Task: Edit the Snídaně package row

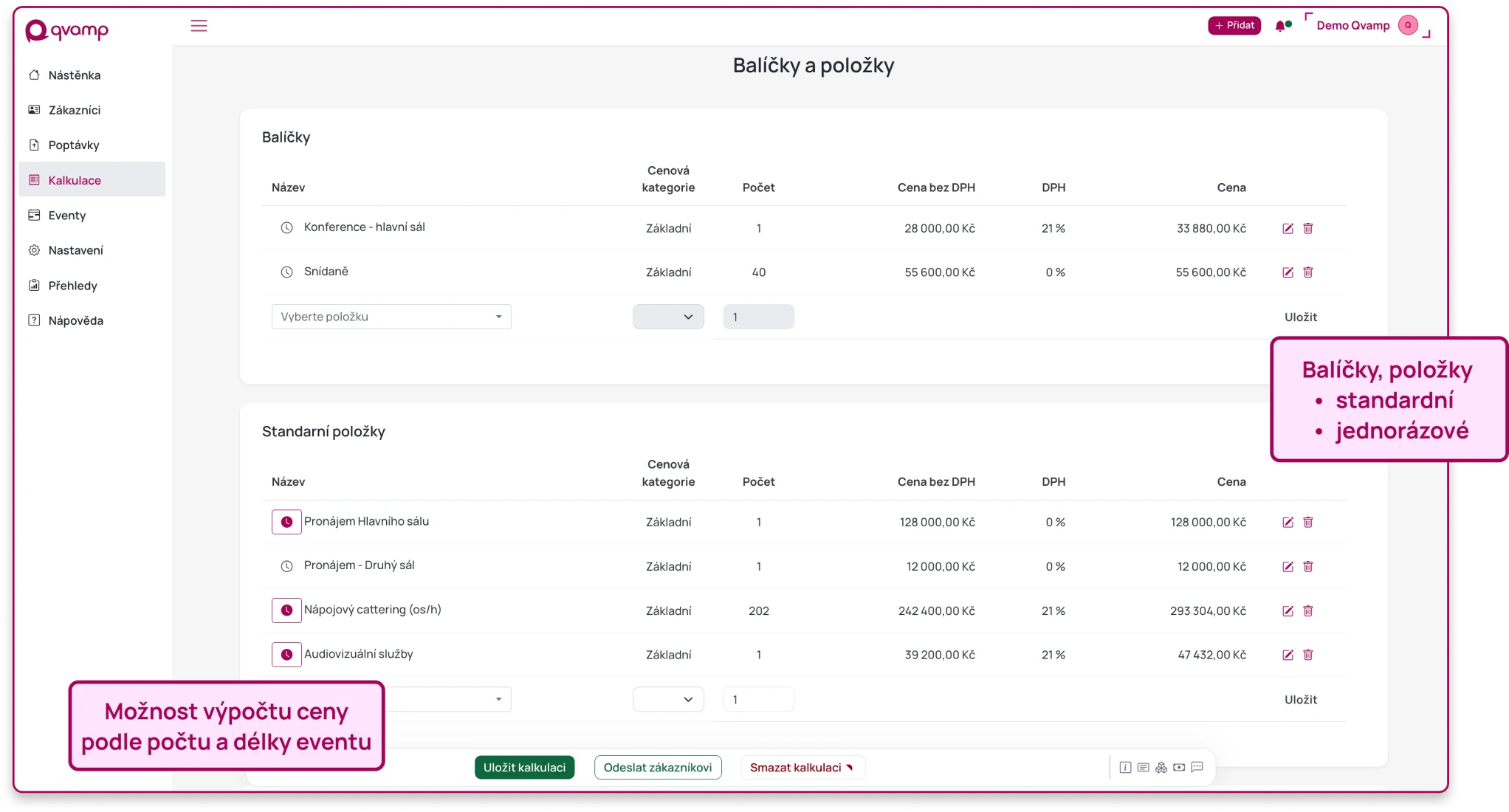Action: pyautogui.click(x=1288, y=272)
